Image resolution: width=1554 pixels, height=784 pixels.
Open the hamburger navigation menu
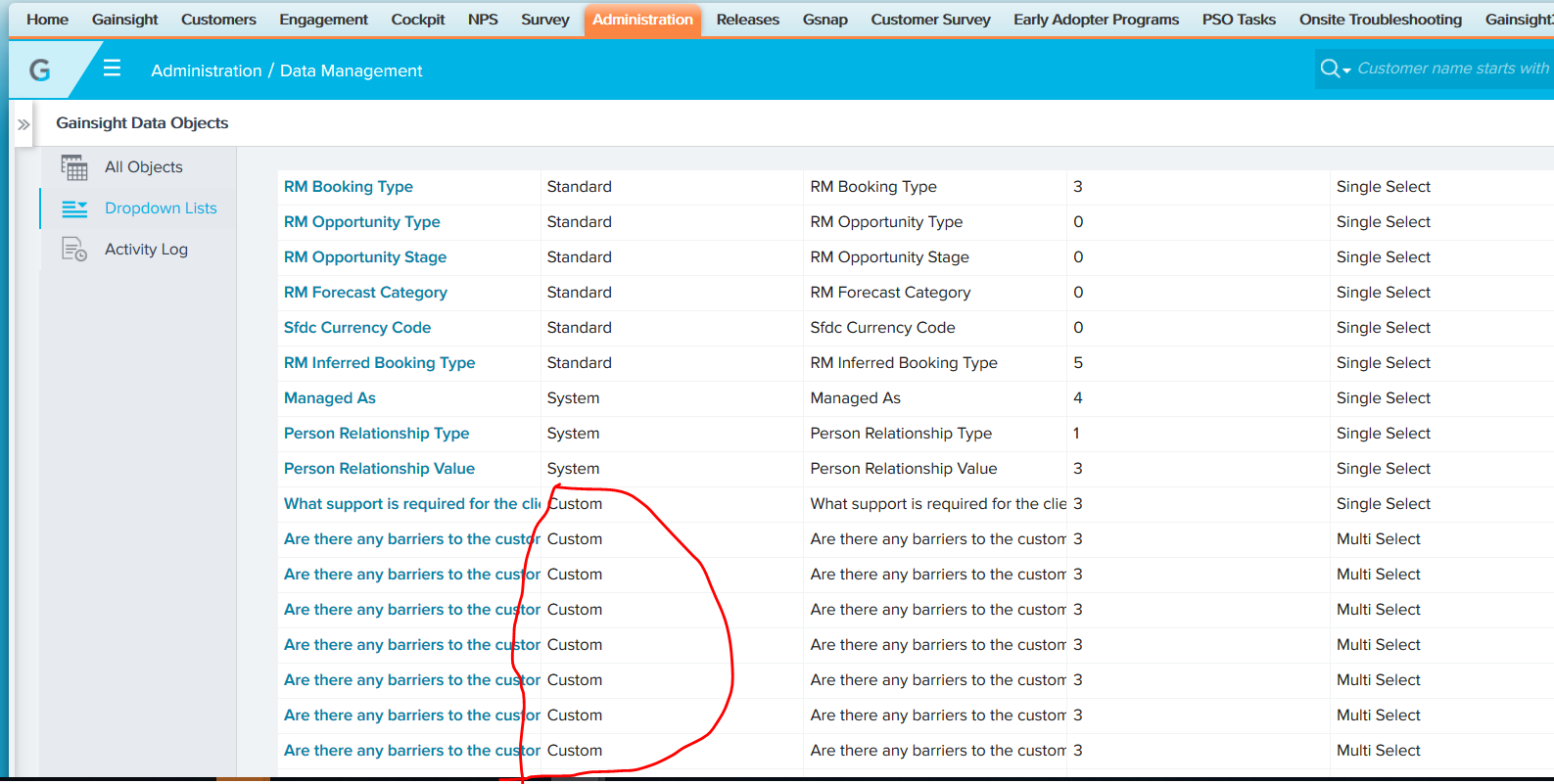click(112, 68)
